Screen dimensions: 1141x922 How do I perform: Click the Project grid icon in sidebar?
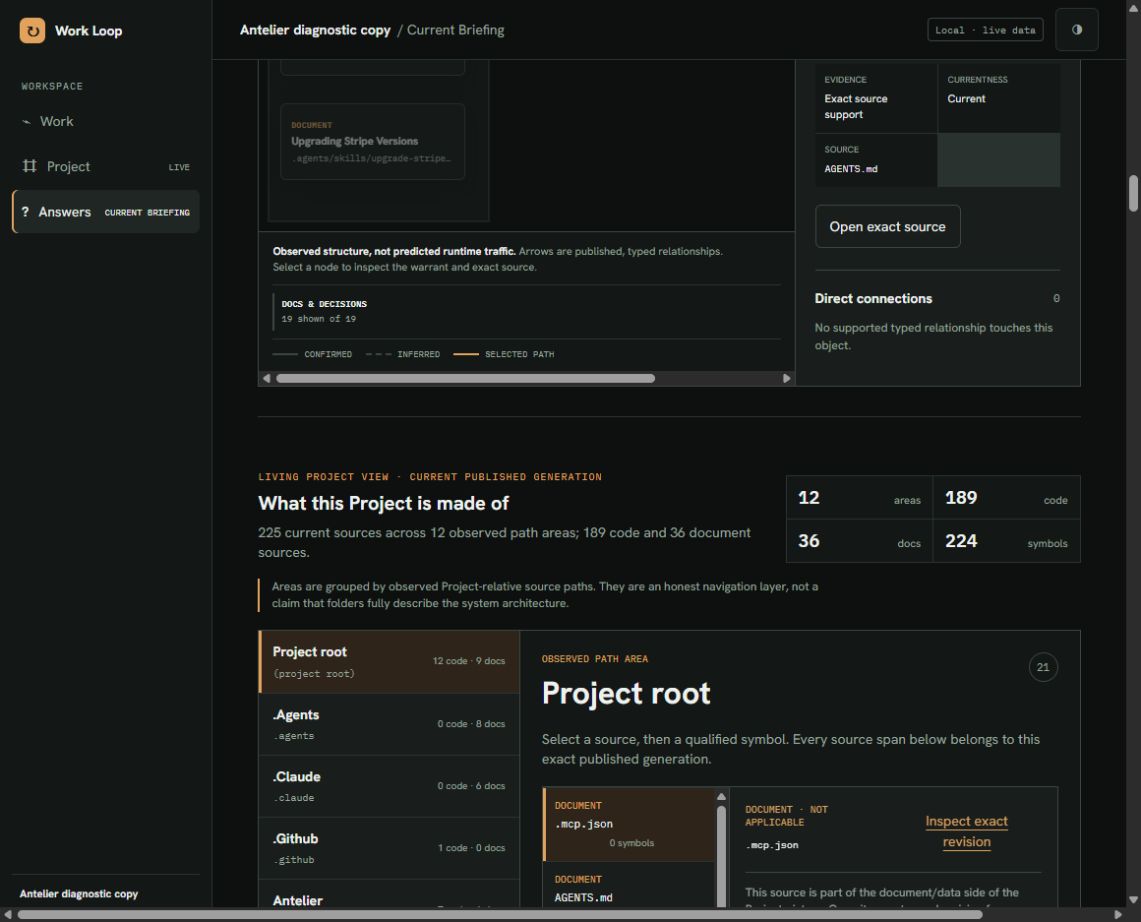click(29, 166)
